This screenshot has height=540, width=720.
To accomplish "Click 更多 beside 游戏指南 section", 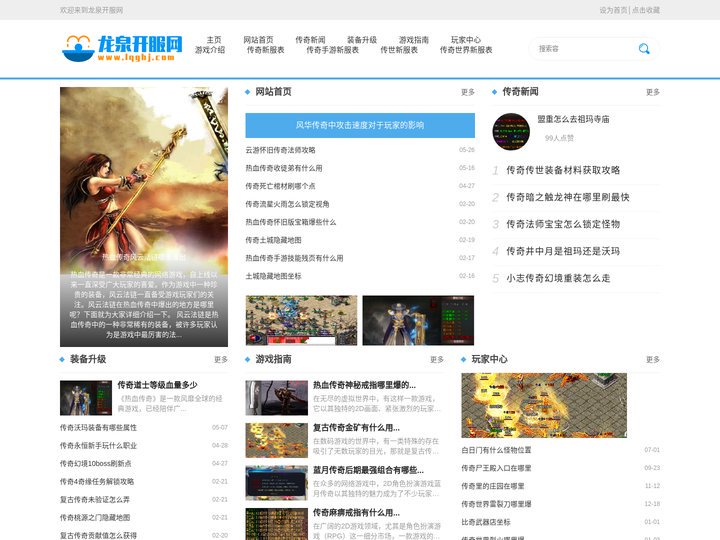I will tap(437, 360).
